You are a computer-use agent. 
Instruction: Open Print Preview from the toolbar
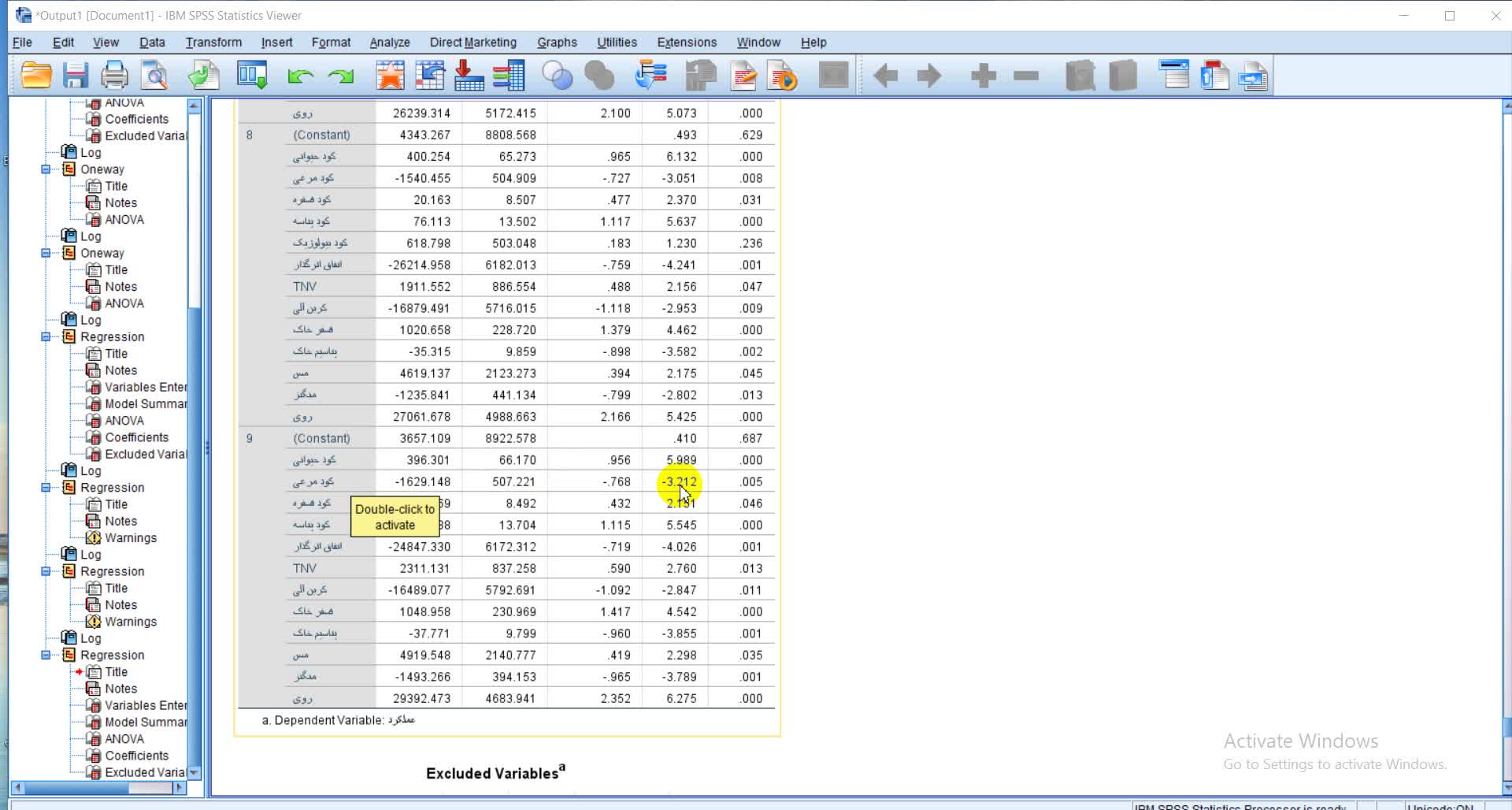[x=154, y=76]
